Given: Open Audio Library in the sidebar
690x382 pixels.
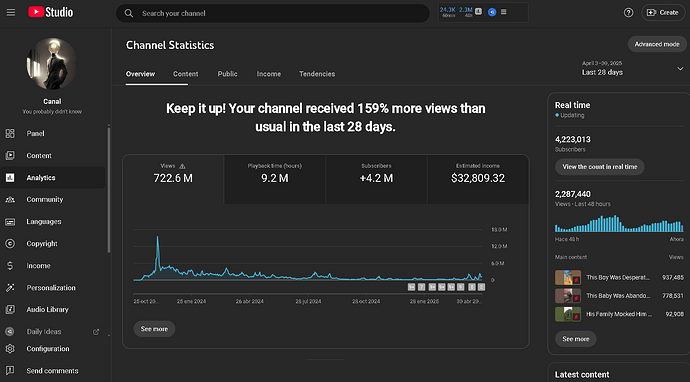Looking at the screenshot, I should pos(53,309).
